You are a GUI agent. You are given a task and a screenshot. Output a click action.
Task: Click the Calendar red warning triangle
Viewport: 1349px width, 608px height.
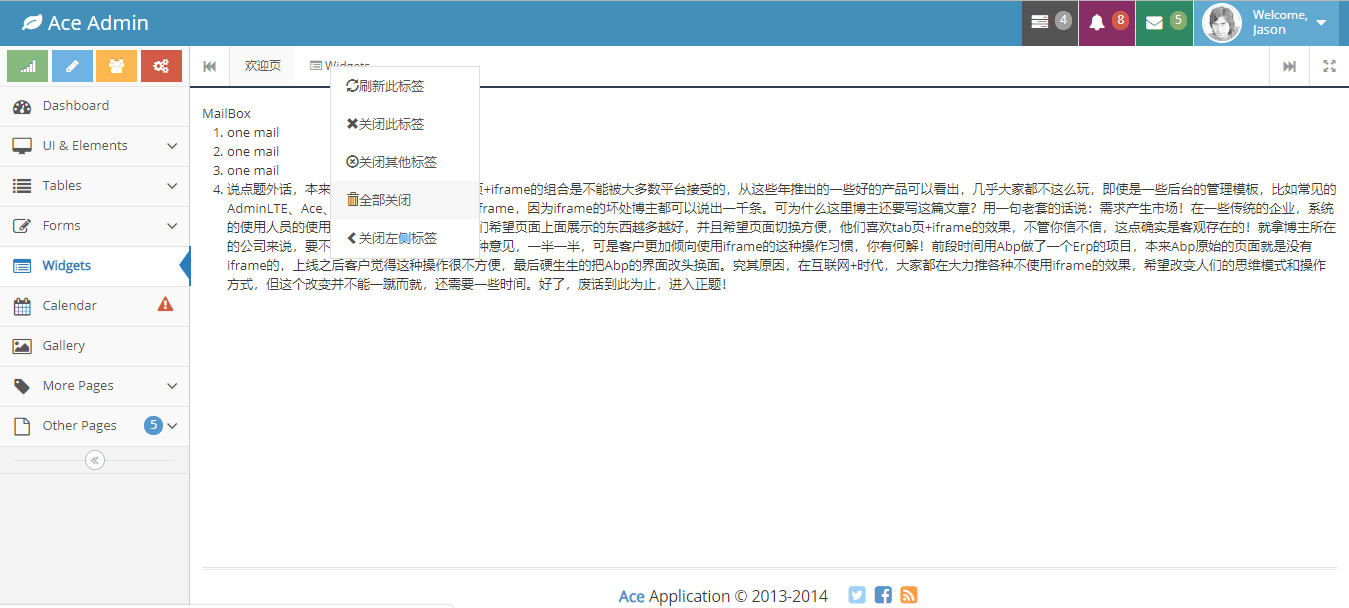click(x=166, y=304)
